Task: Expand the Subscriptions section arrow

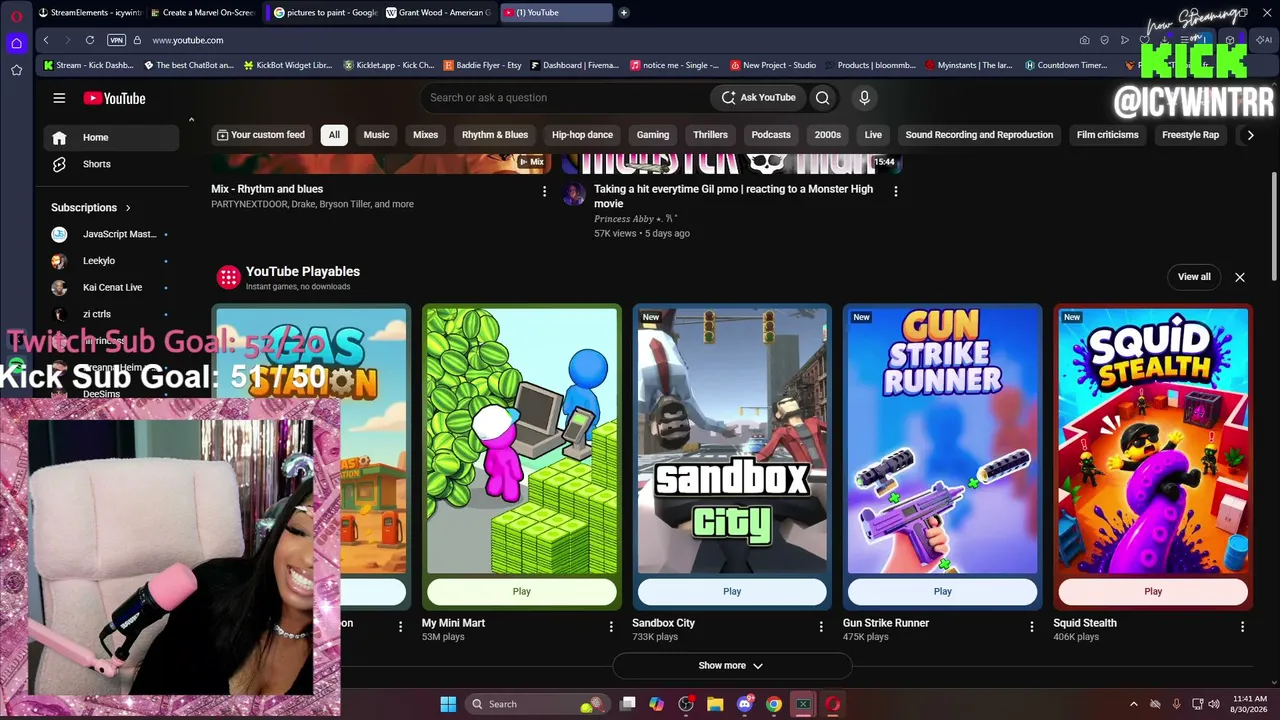Action: coord(128,208)
